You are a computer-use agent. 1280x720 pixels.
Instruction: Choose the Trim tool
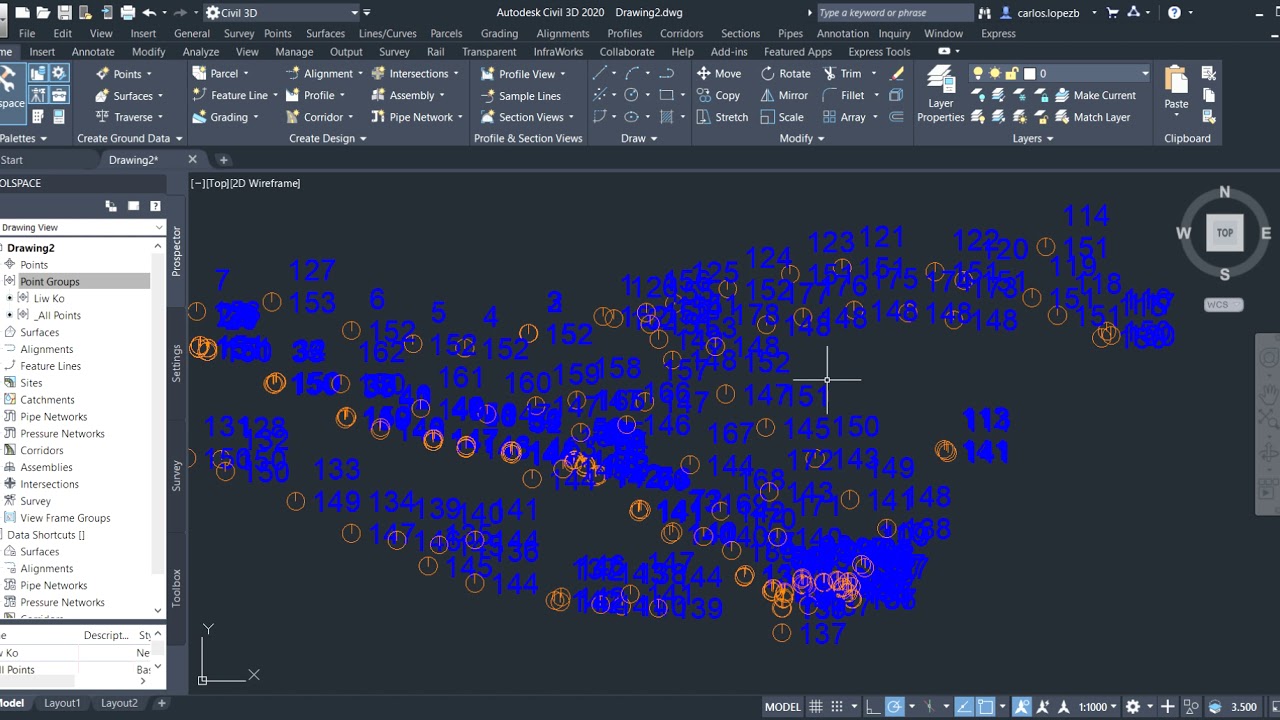(843, 73)
